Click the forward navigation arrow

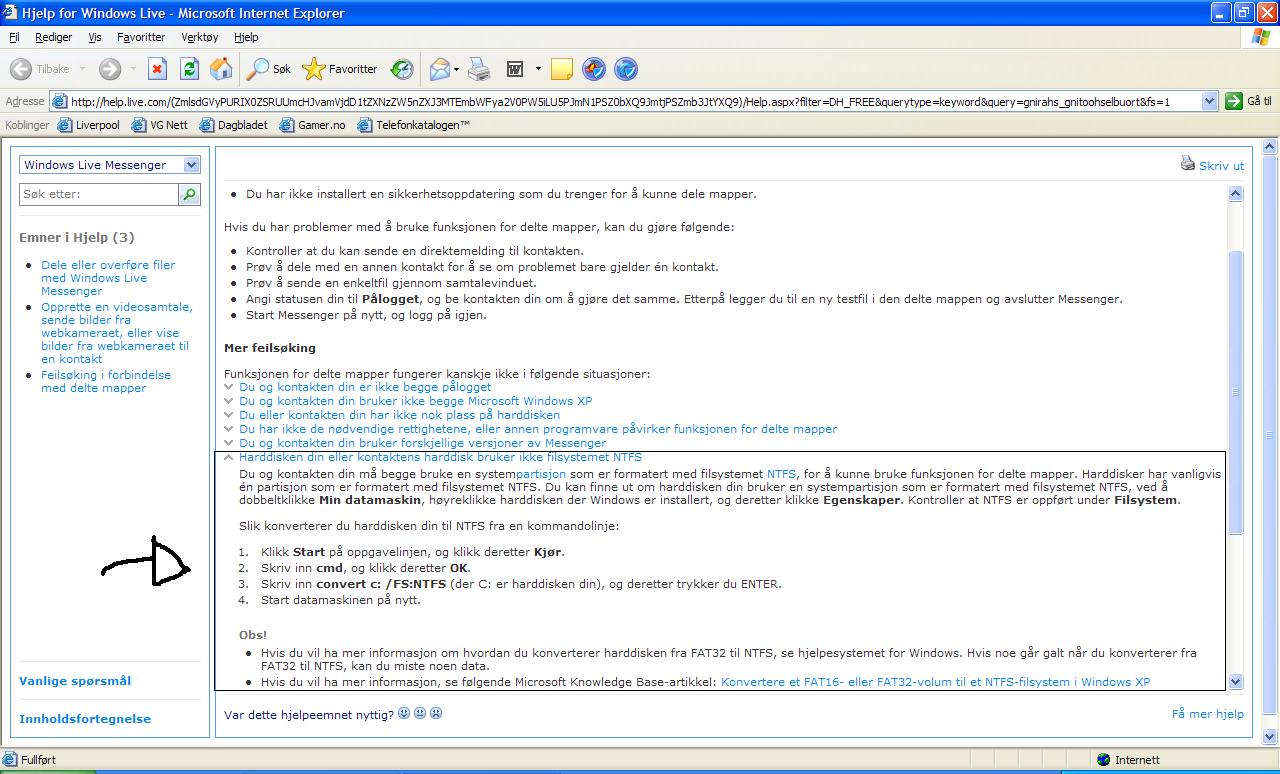(109, 69)
